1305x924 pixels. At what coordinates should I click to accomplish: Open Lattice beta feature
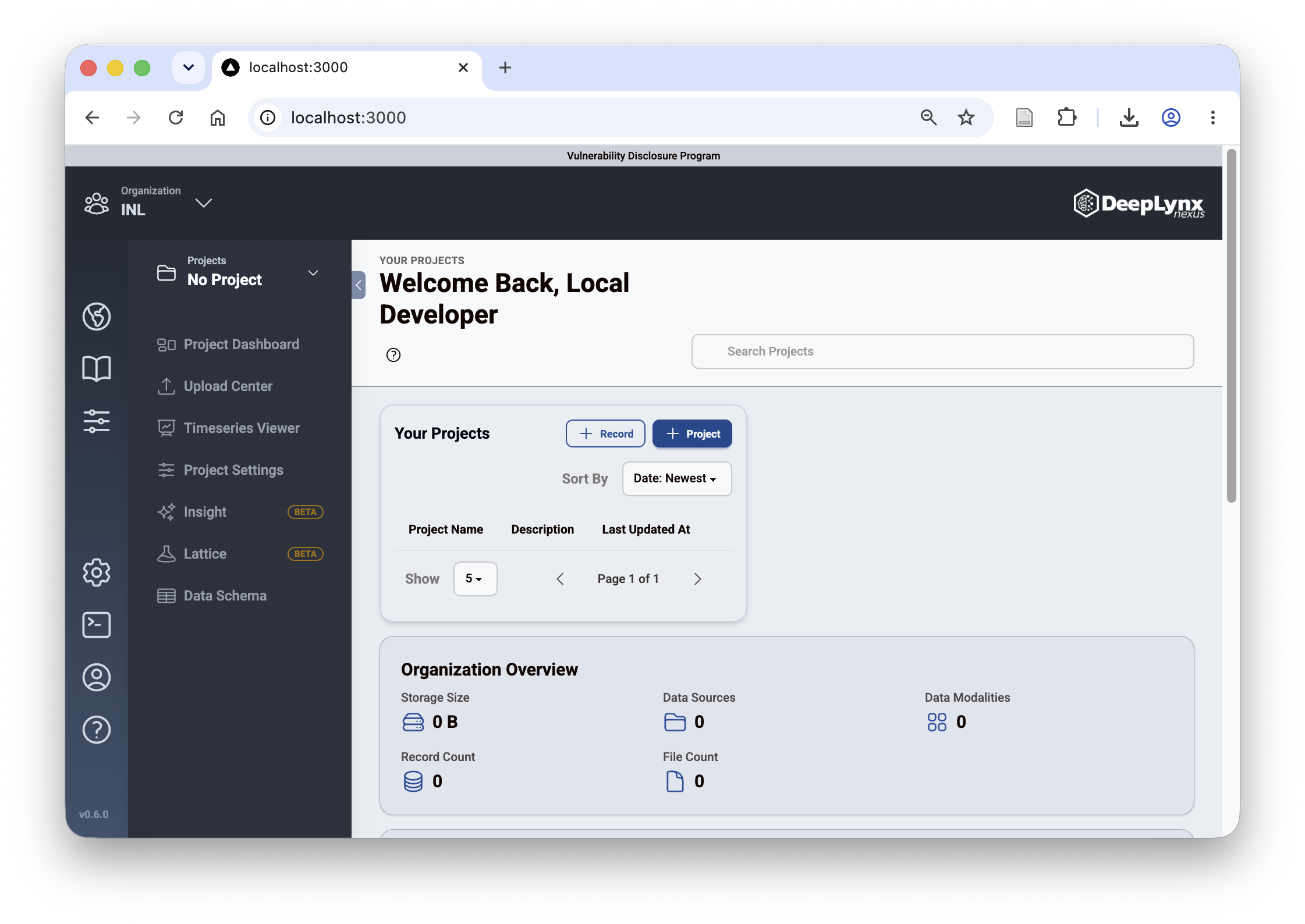pos(240,554)
